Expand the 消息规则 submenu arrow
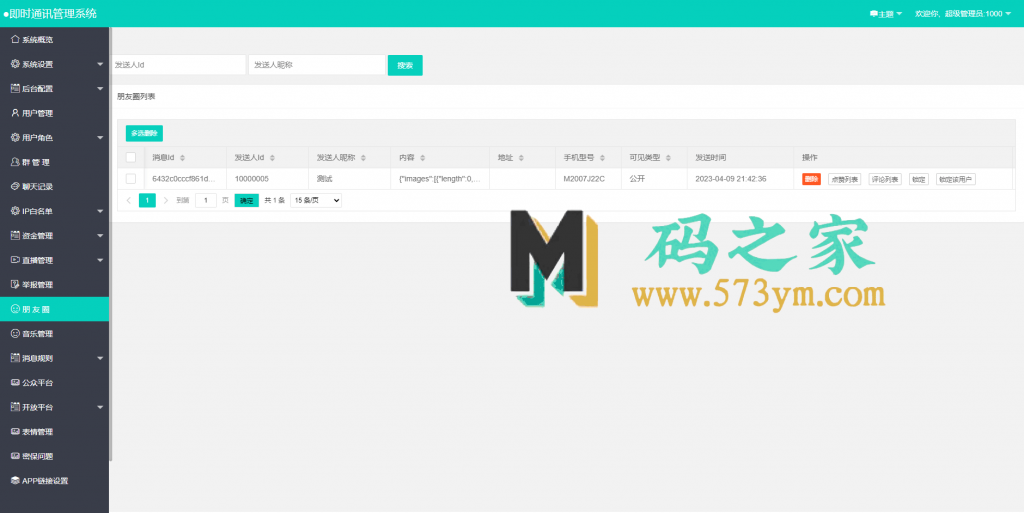This screenshot has width=1024, height=513. click(100, 358)
